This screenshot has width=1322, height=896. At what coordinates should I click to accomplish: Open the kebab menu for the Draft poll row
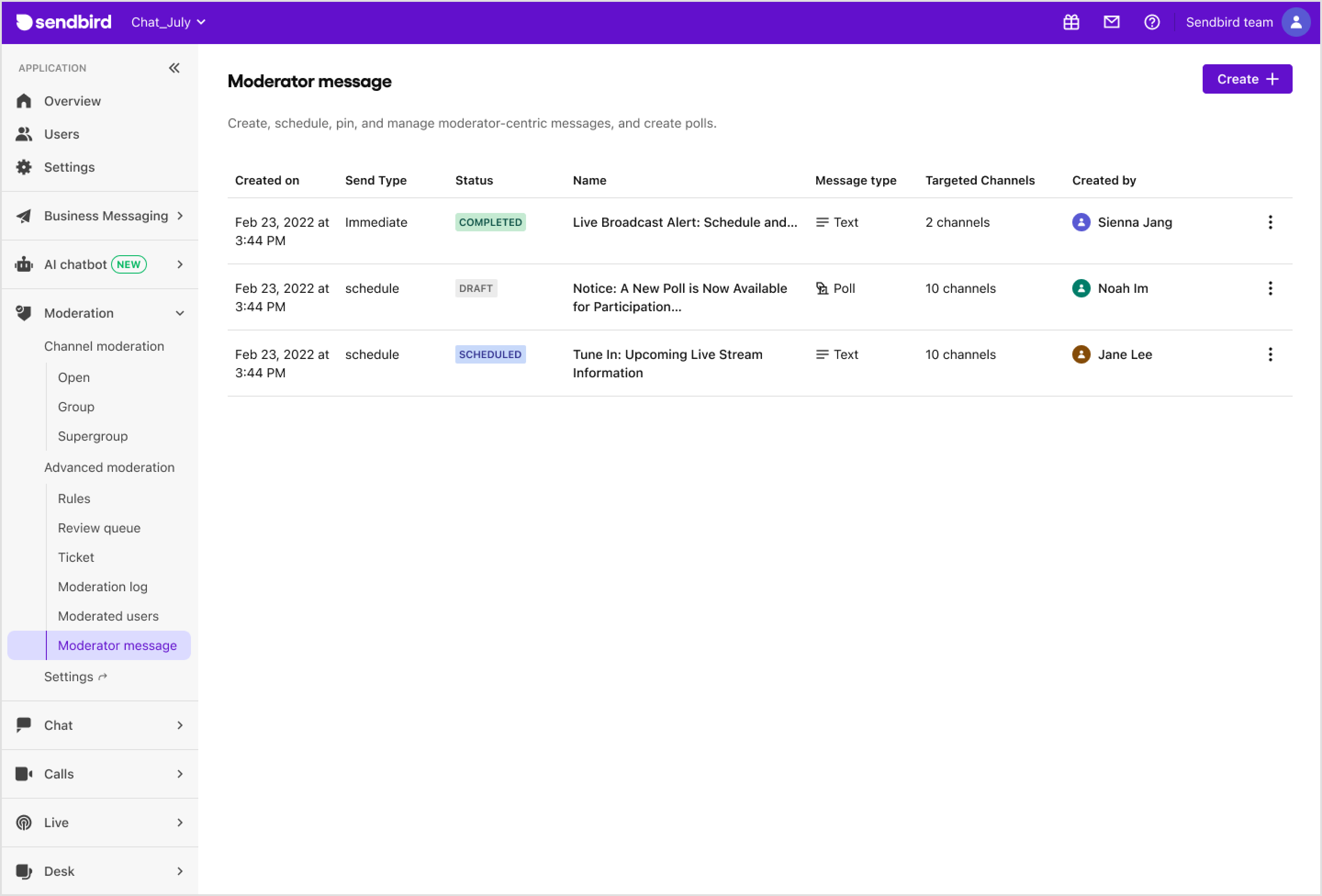[x=1270, y=288]
